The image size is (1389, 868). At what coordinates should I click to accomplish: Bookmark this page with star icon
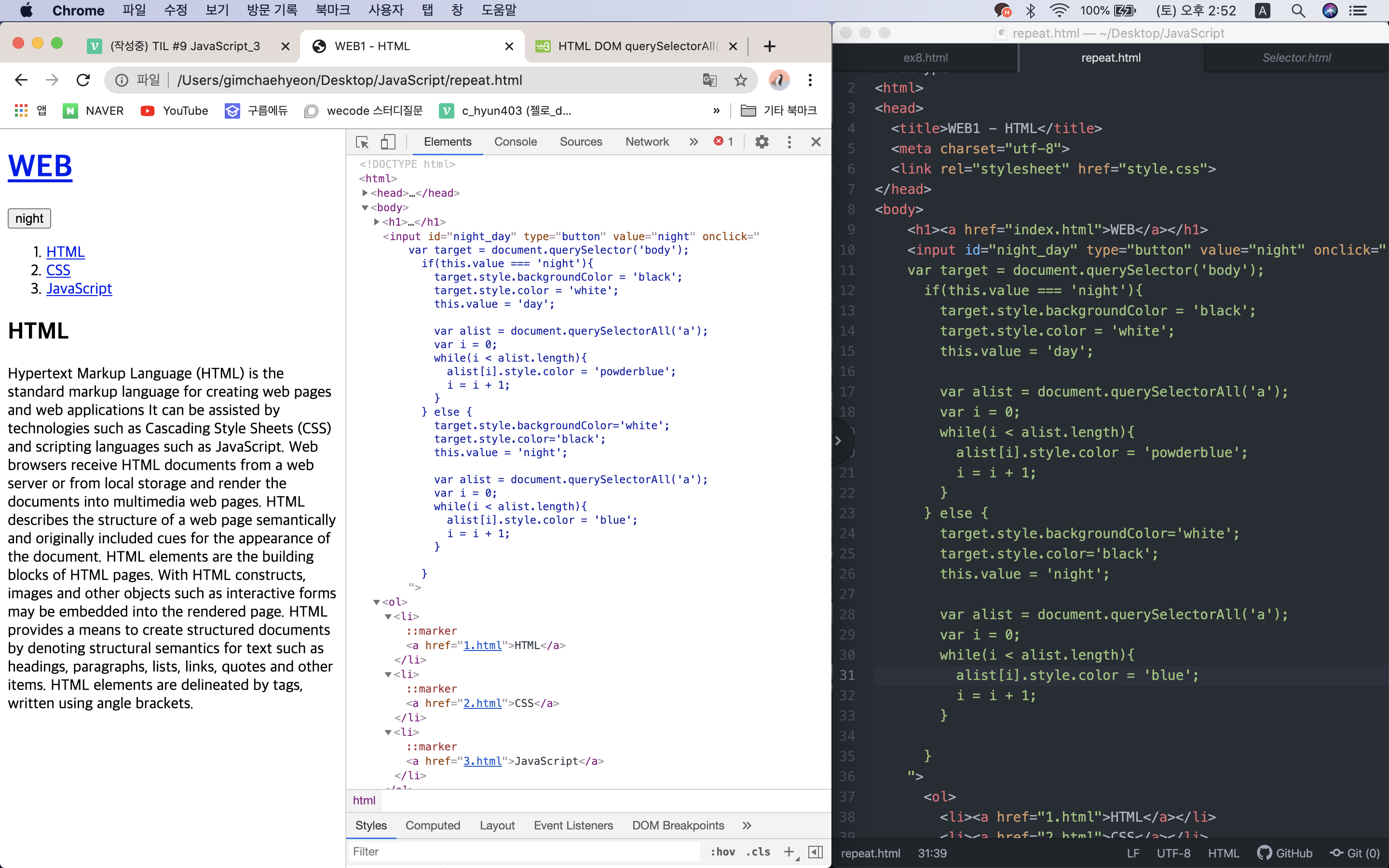click(x=740, y=80)
